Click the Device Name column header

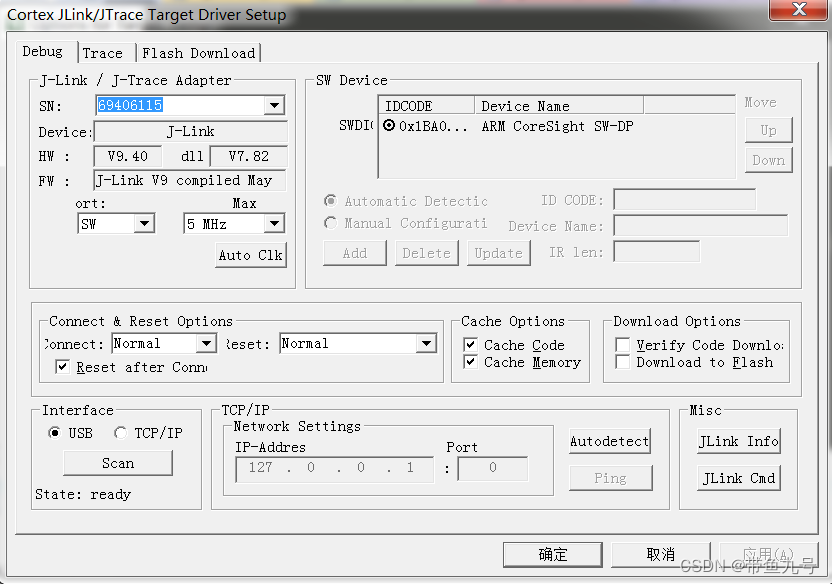(x=559, y=106)
